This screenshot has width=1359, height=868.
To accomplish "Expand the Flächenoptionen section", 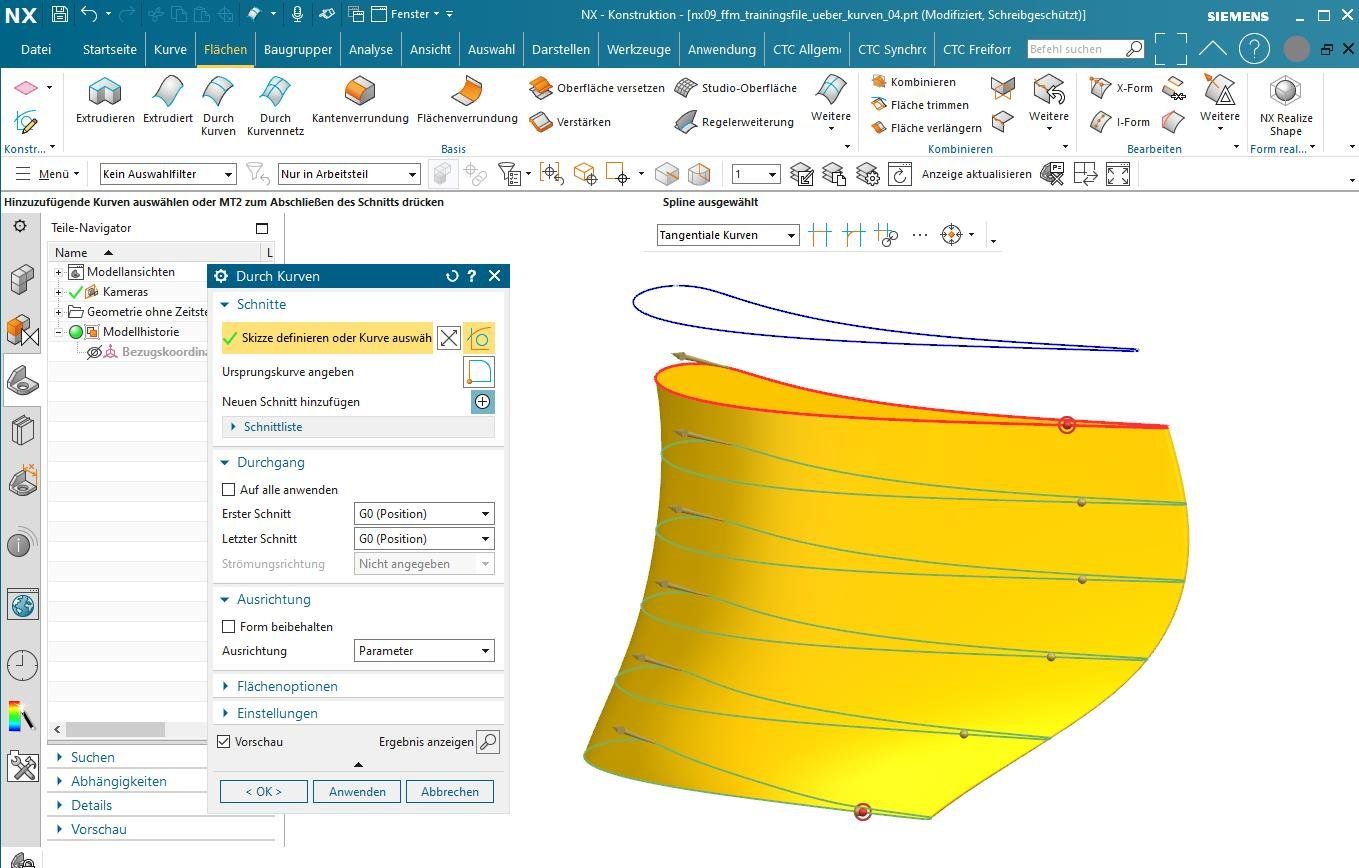I will [287, 686].
